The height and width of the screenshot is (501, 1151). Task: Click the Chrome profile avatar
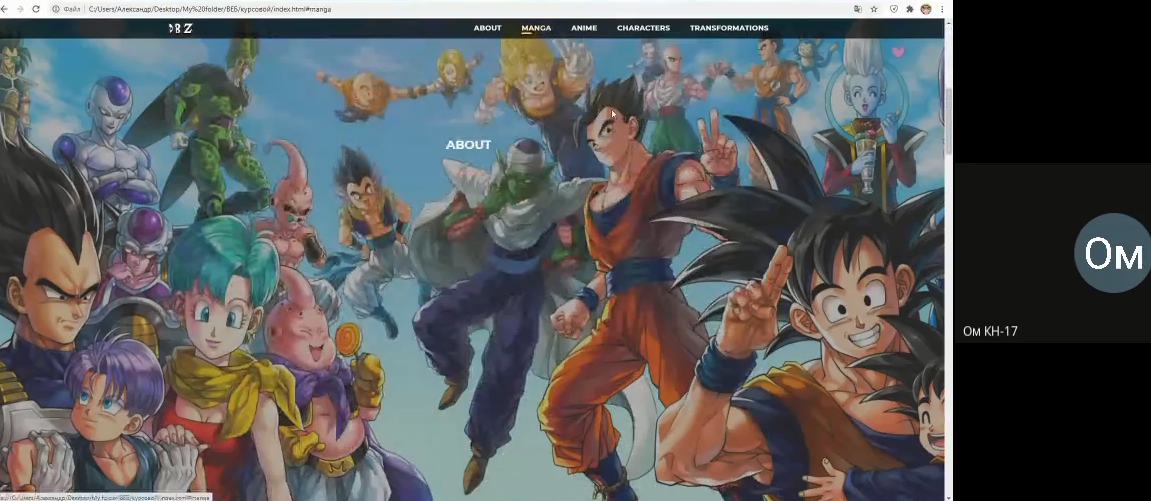pyautogui.click(x=926, y=9)
